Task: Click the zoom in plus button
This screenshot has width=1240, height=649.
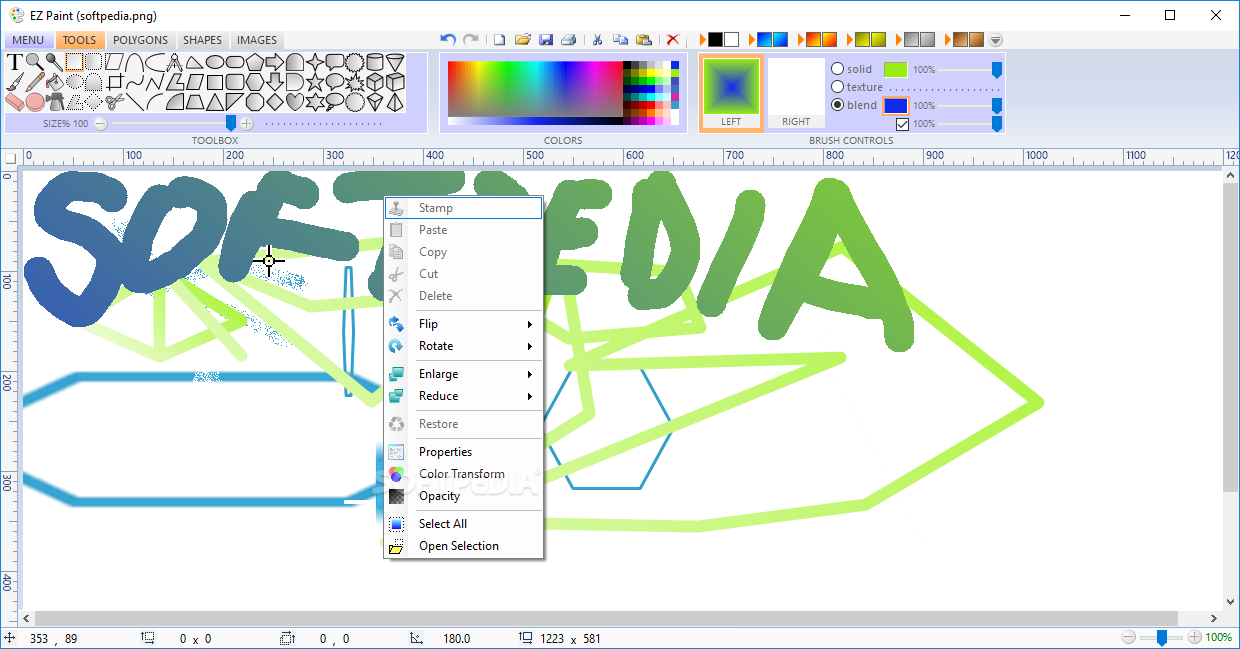Action: 1194,637
